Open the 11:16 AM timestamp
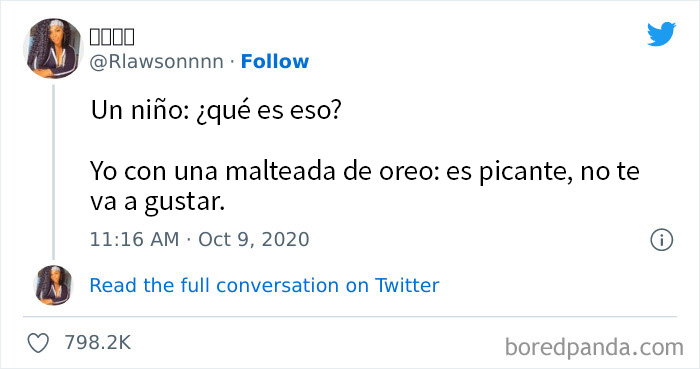Viewport: 700px width, 369px height. pos(134,240)
